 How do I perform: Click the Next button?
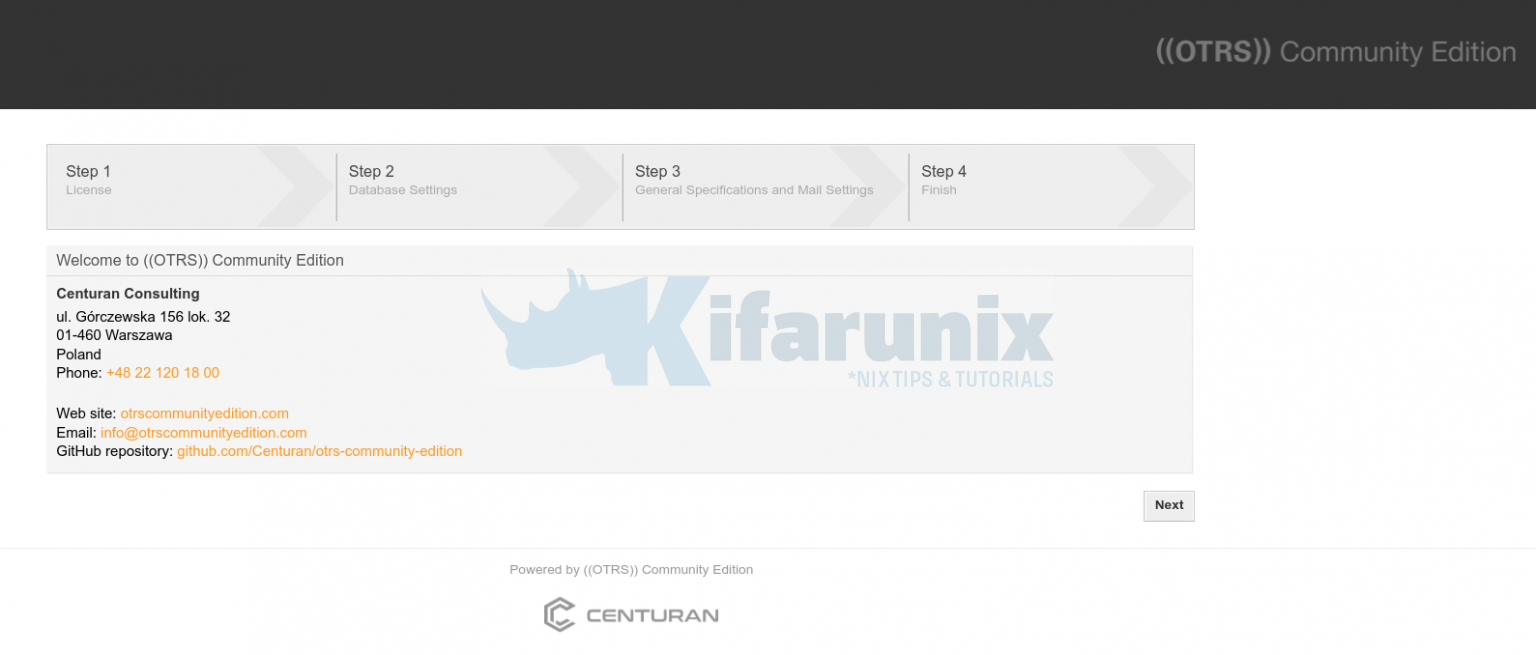click(x=1168, y=505)
